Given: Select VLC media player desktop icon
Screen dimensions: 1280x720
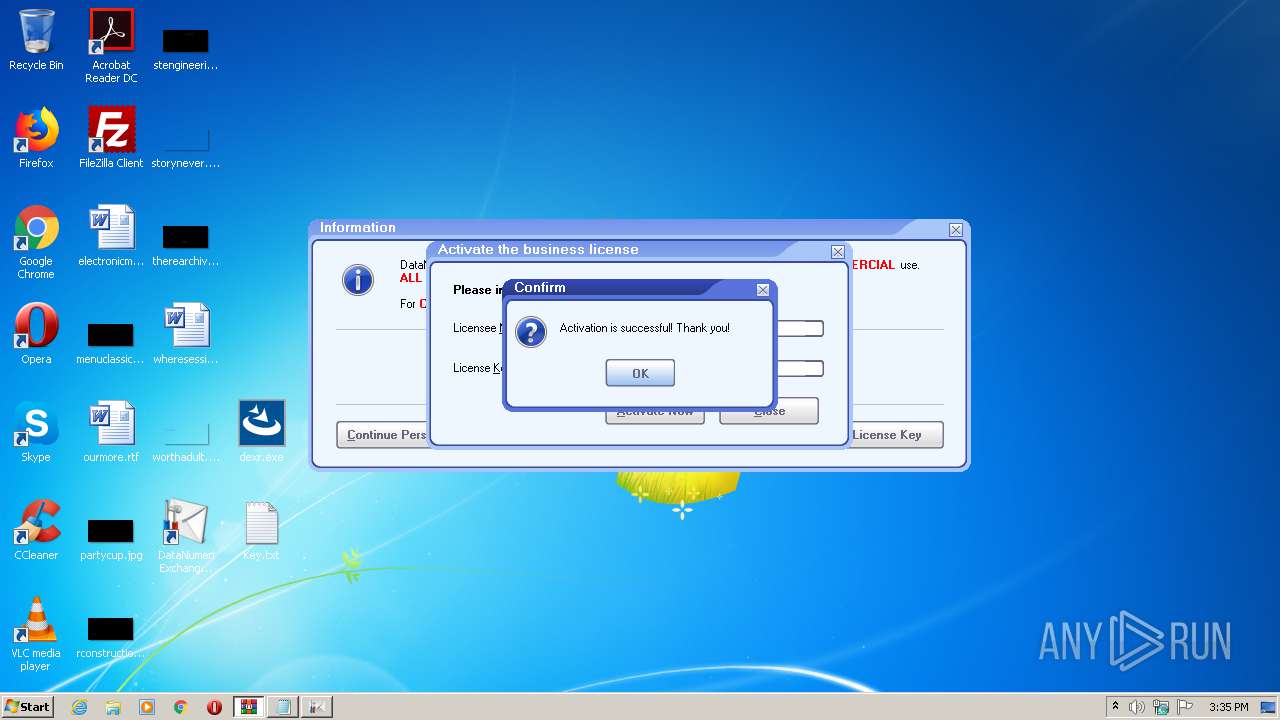Looking at the screenshot, I should (x=36, y=634).
